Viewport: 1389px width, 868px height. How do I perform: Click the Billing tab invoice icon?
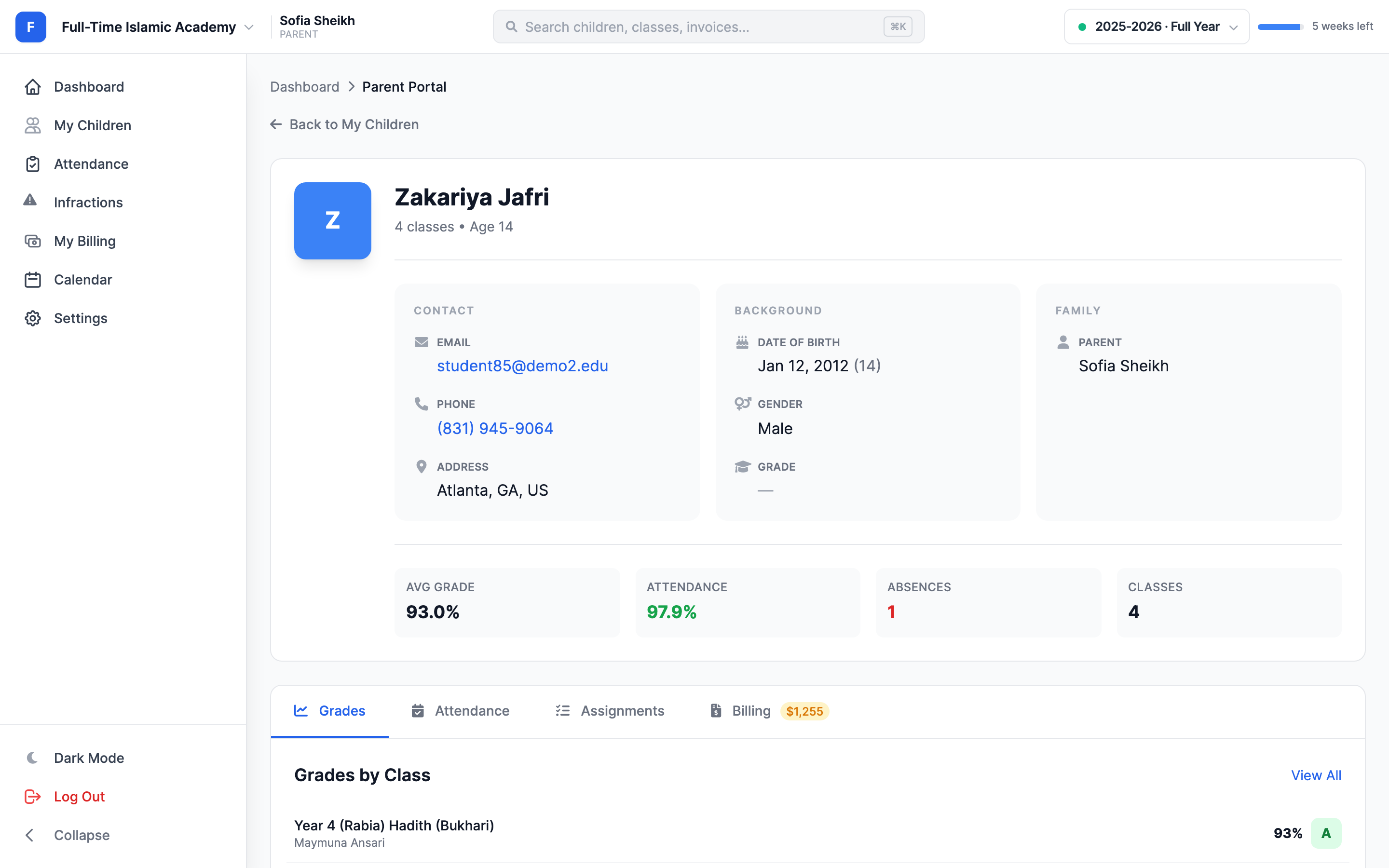[x=716, y=711]
